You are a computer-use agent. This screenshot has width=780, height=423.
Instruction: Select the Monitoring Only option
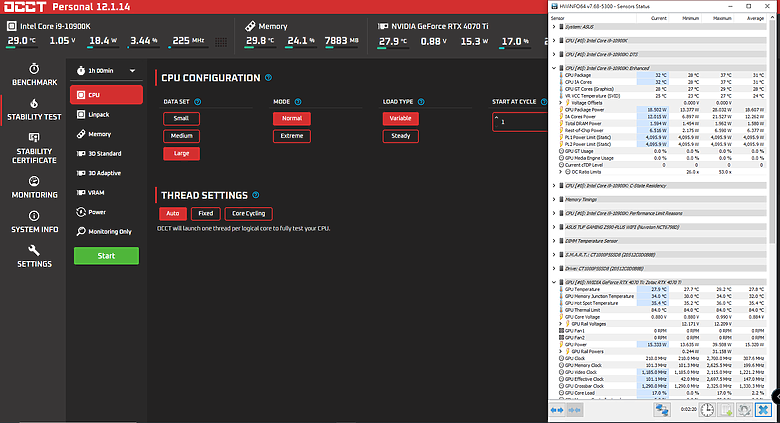tap(106, 231)
